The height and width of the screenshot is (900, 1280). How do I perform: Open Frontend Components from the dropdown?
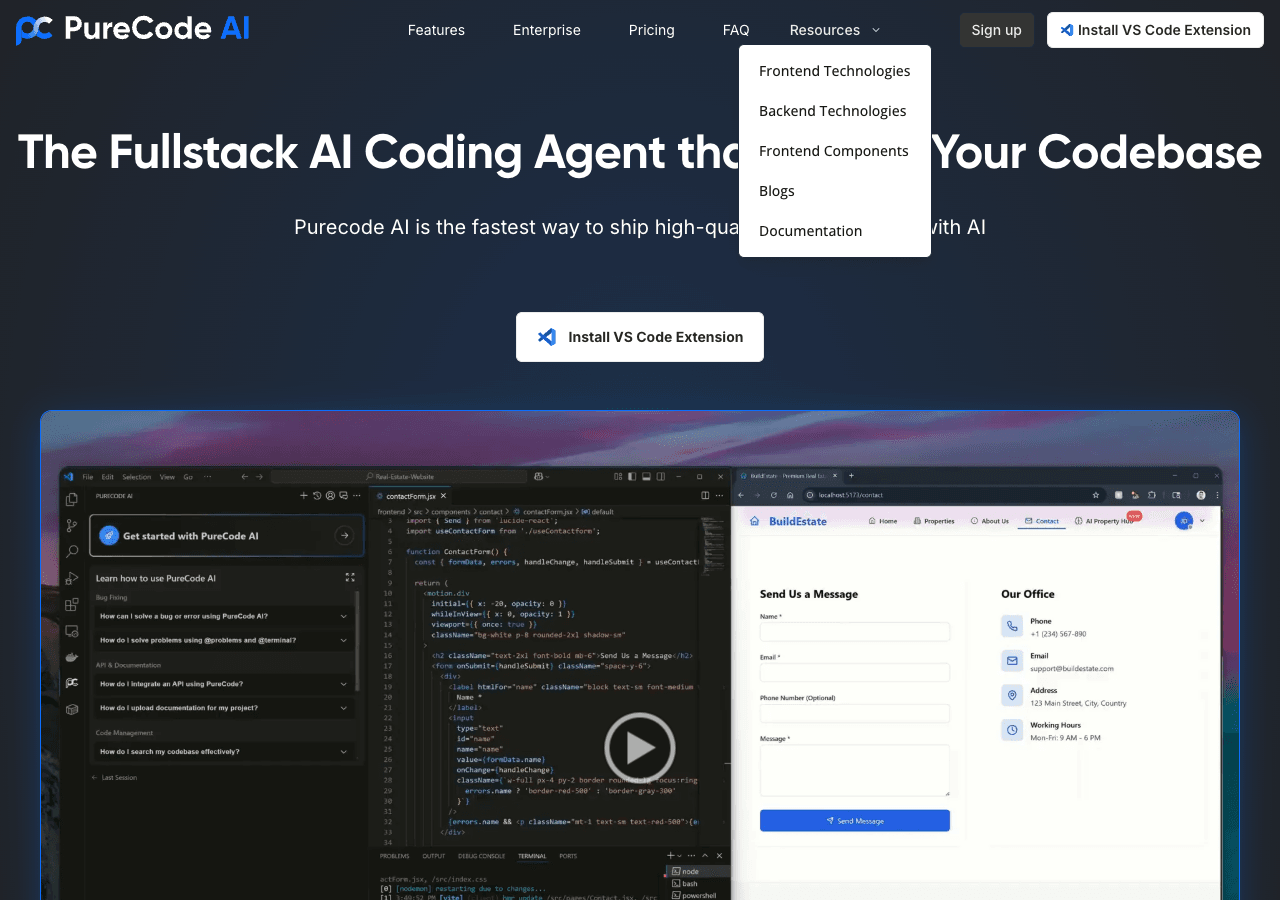(835, 151)
